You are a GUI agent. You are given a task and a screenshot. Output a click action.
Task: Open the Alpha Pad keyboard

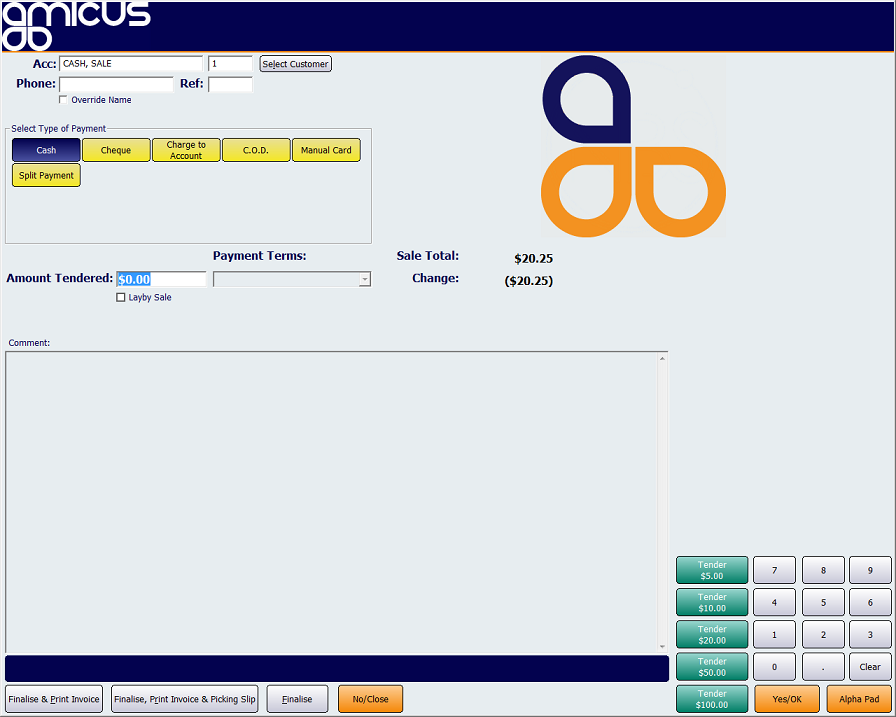859,699
